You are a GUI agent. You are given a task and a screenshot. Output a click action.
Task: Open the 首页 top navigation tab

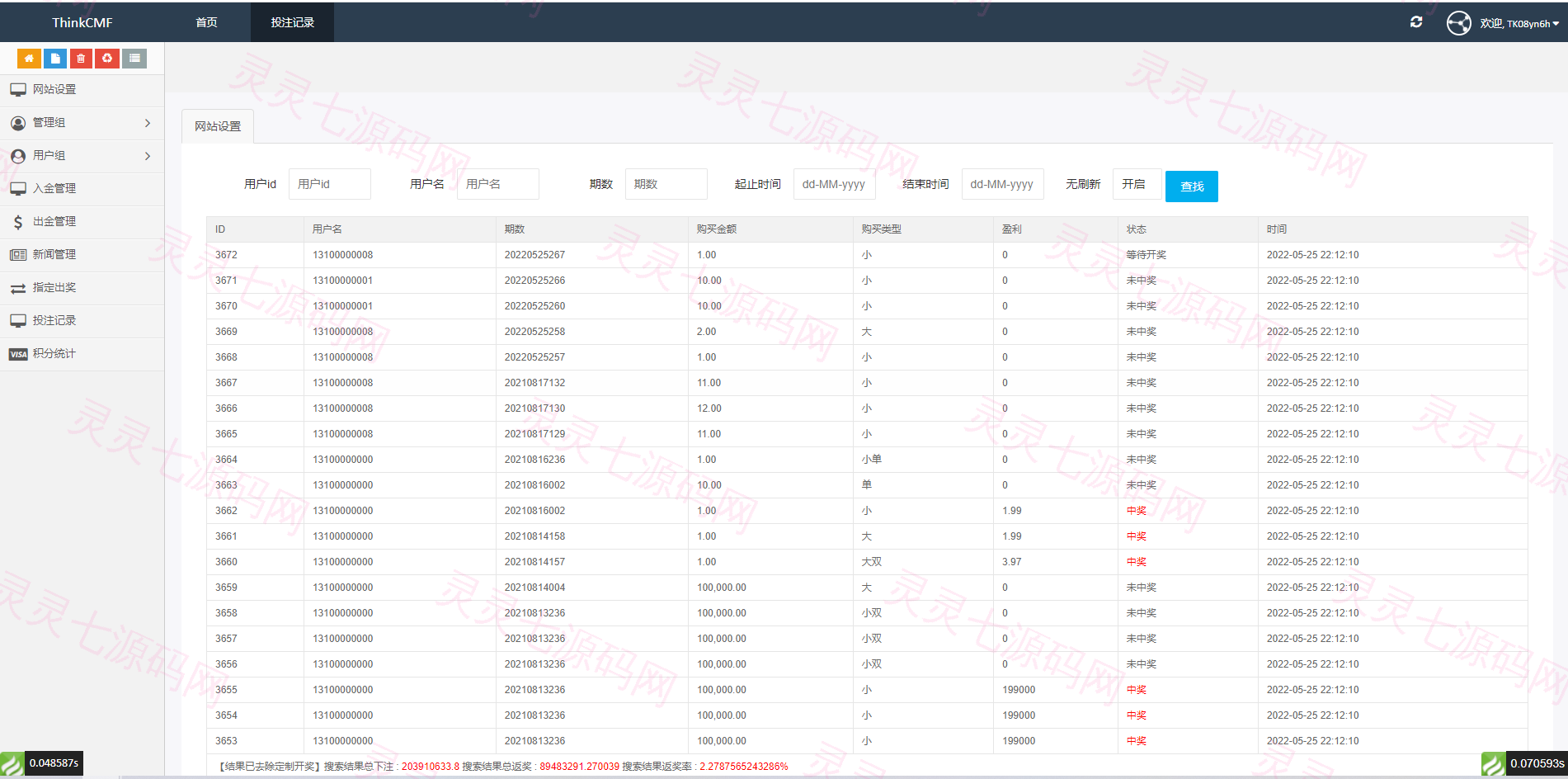207,22
